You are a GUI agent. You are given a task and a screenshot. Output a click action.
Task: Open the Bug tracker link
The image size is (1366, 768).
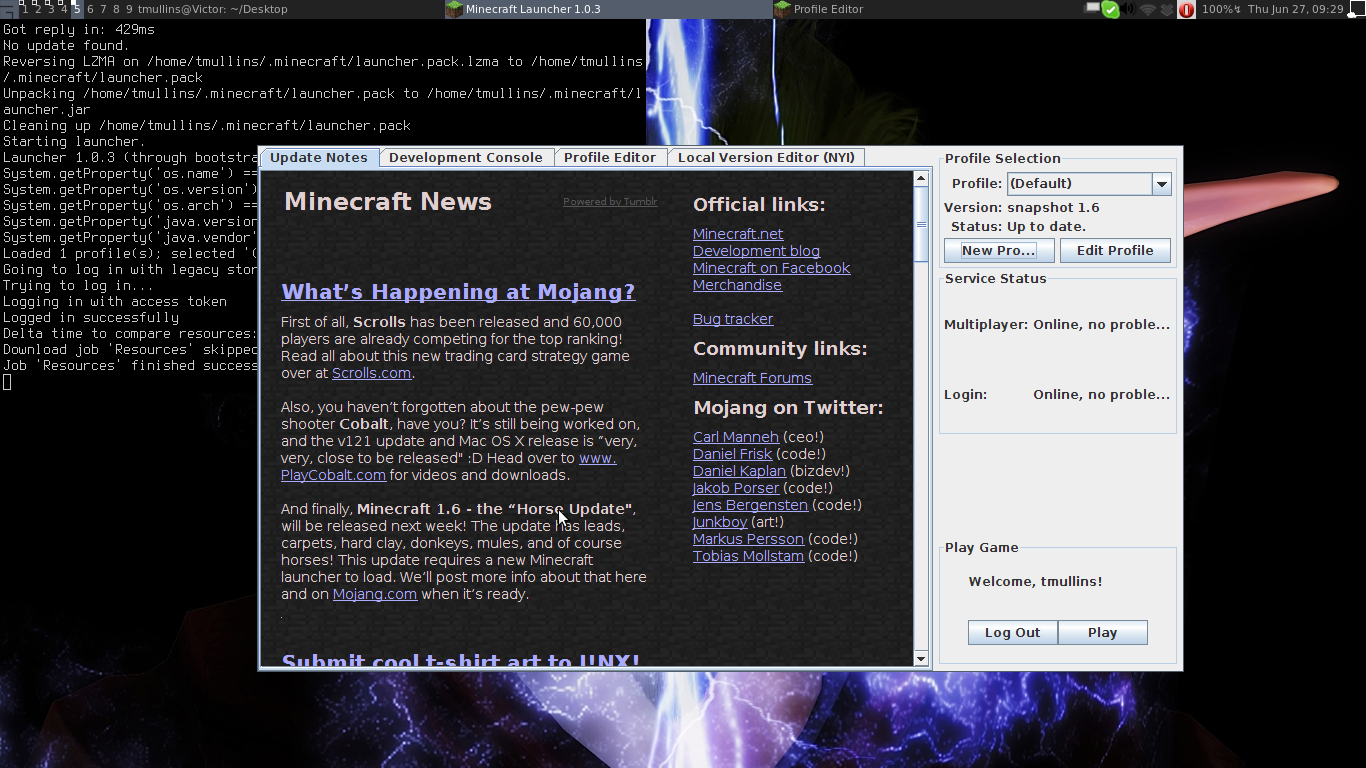[x=733, y=319]
